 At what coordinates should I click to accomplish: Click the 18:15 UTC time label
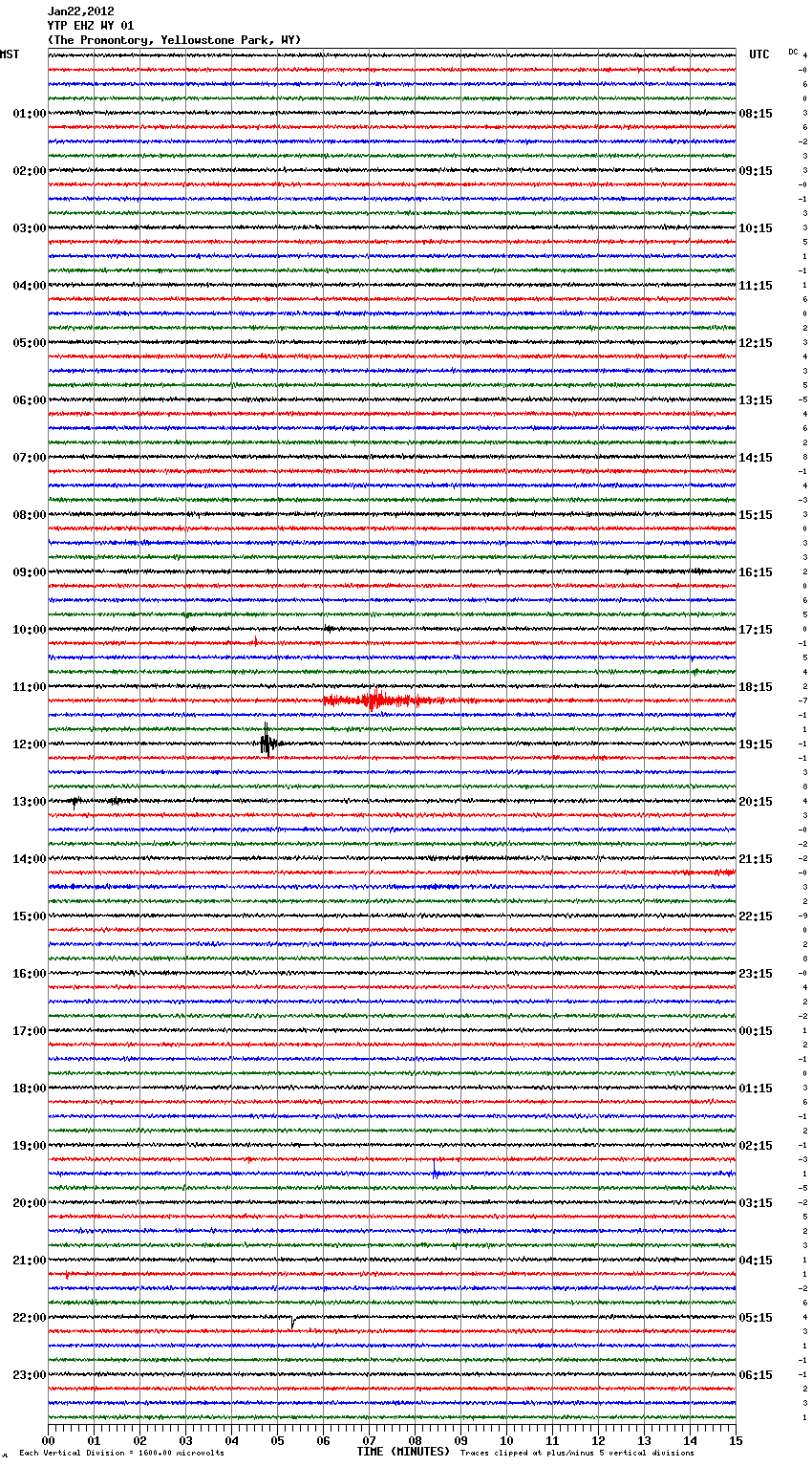(756, 687)
